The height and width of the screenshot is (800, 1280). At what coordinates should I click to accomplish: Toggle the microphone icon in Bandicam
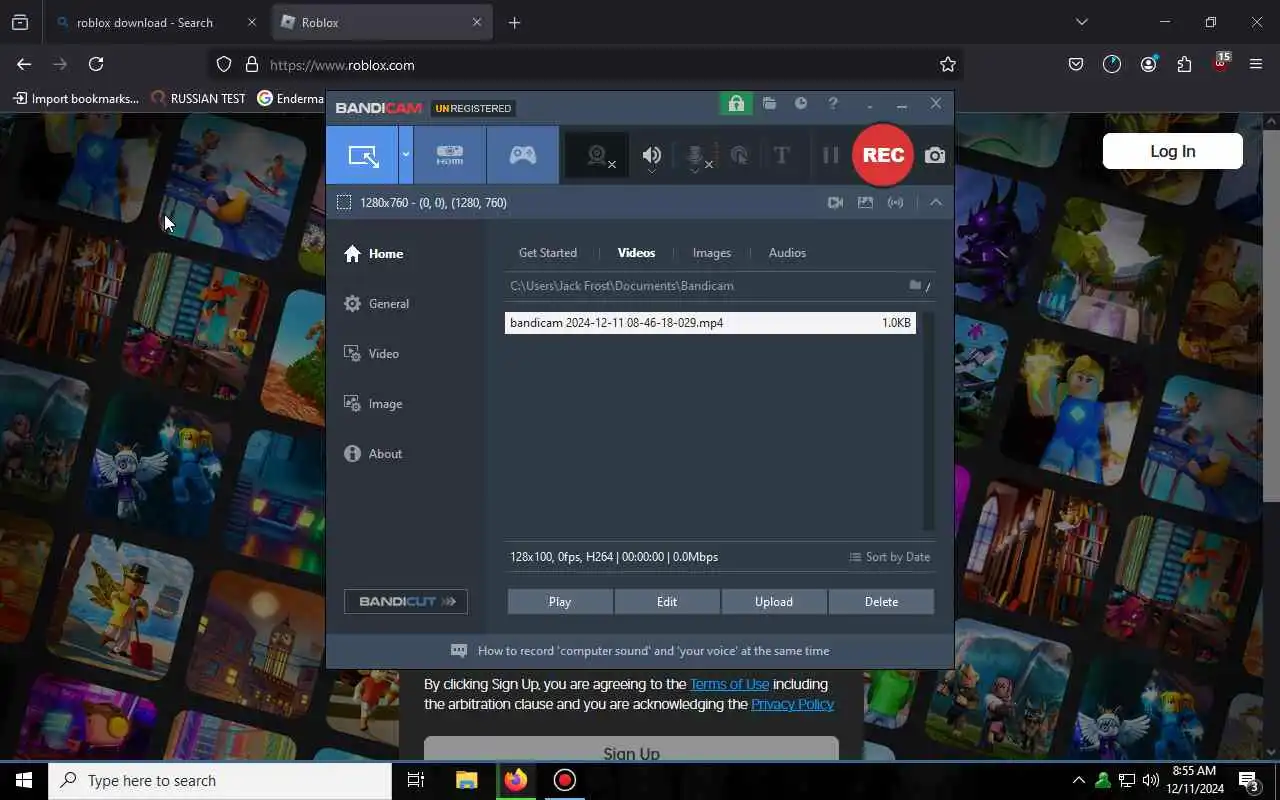tap(696, 156)
